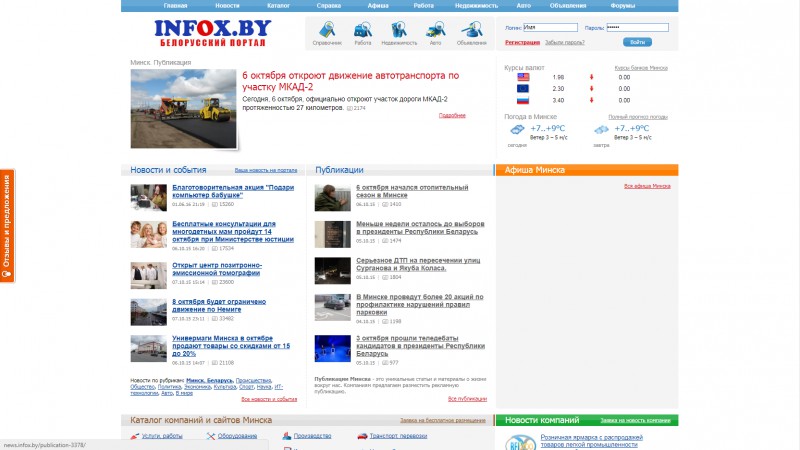This screenshot has width=800, height=450.
Task: Open parking violations prevention publication
Action: point(420,305)
